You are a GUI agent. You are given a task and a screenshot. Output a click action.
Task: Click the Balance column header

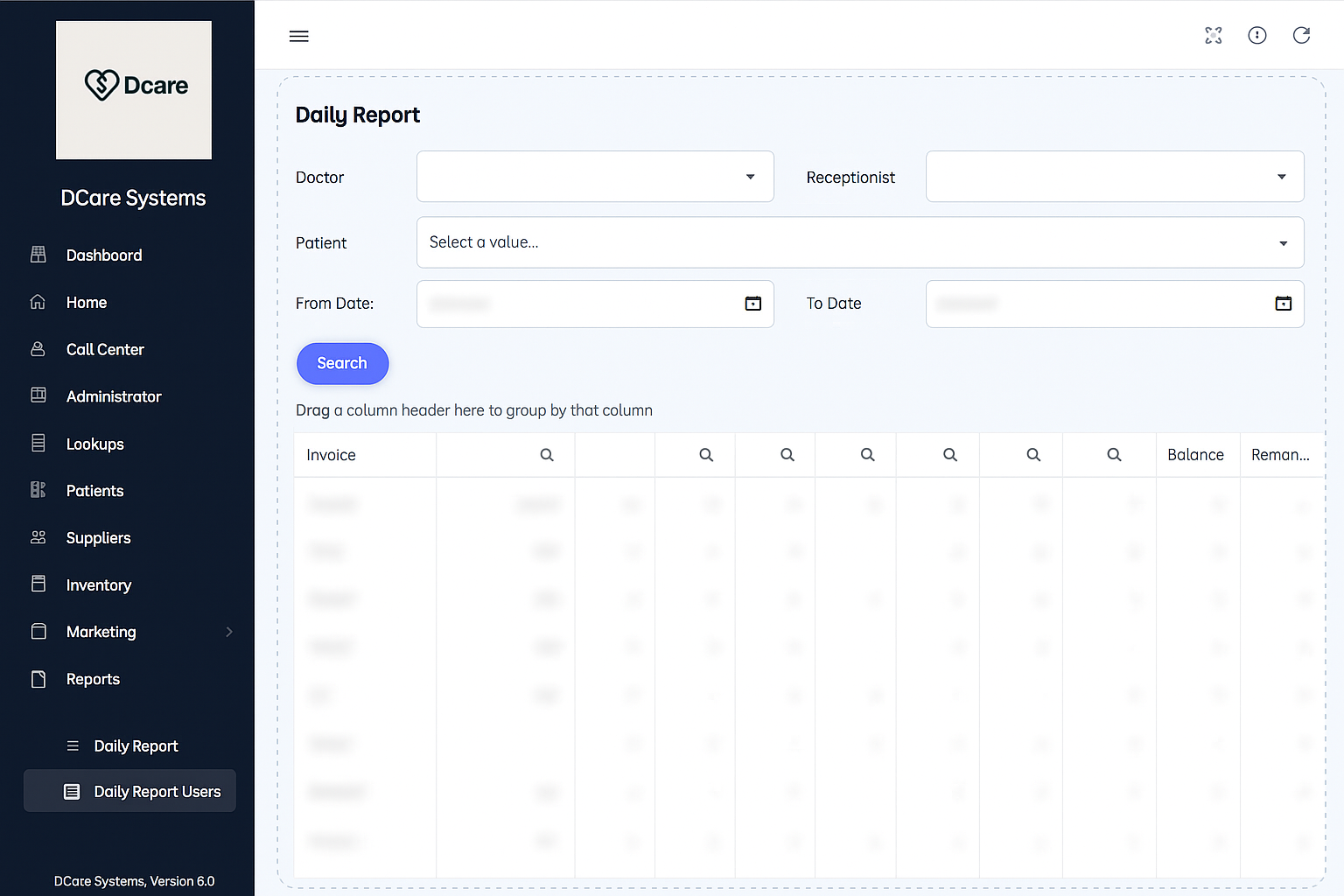pos(1195,455)
